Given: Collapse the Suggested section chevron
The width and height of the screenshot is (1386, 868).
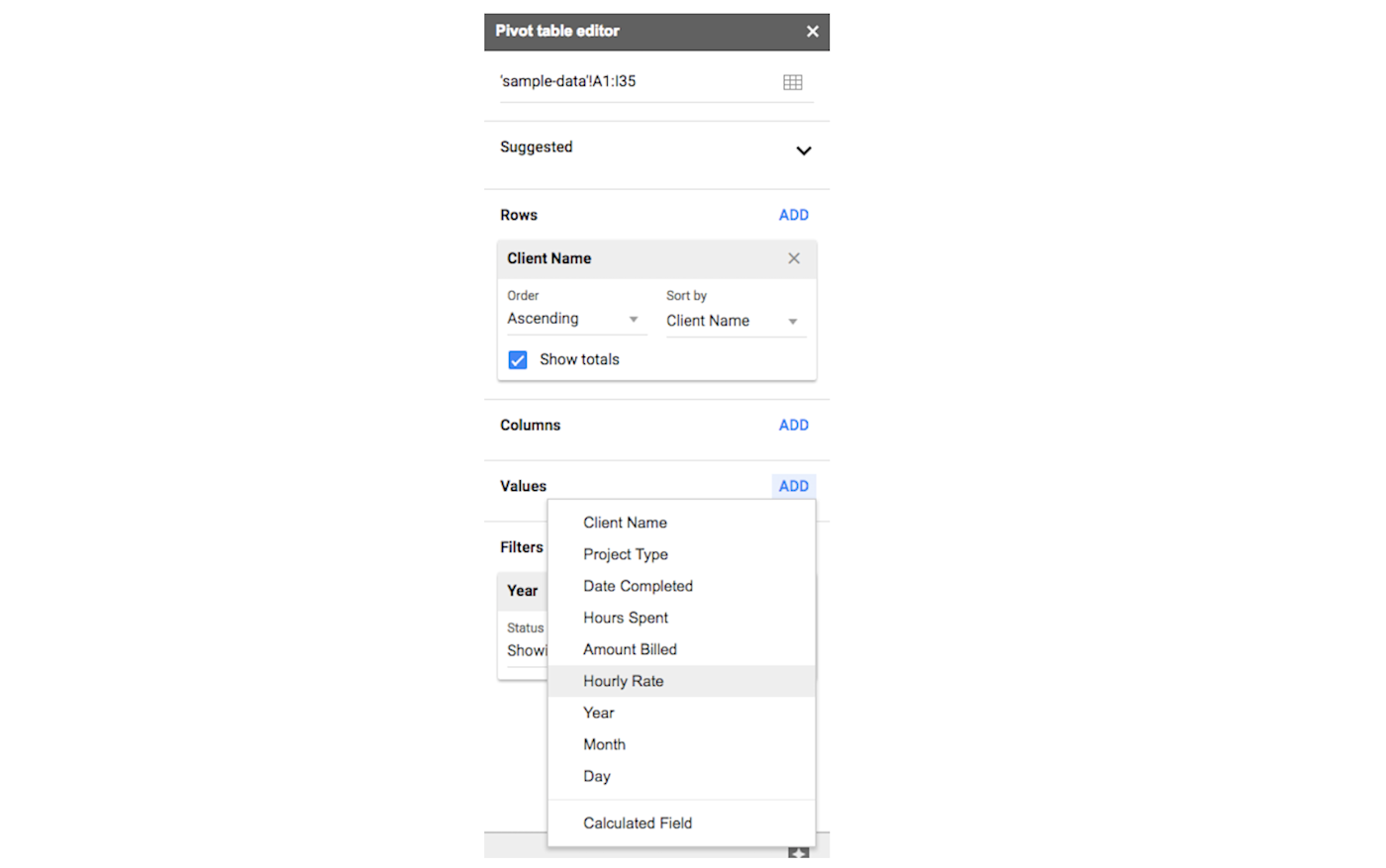Looking at the screenshot, I should tap(804, 150).
